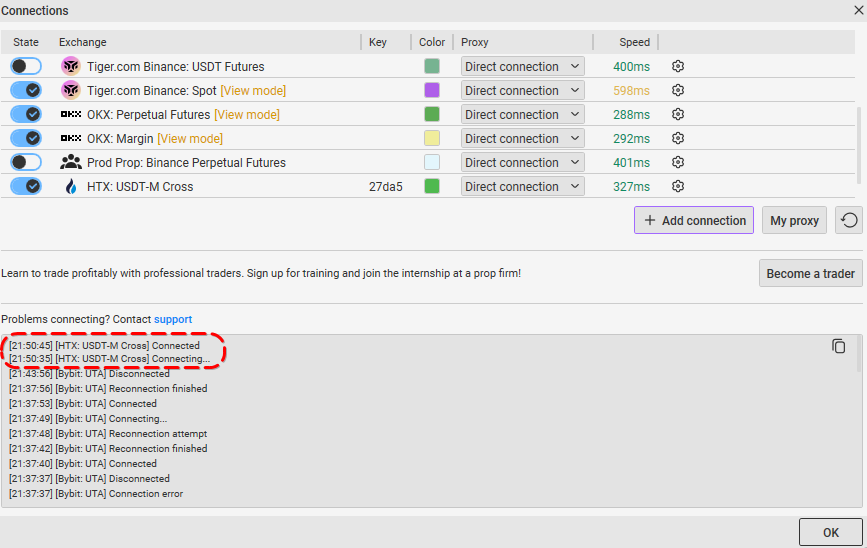Screen dimensions: 867x548
Task: Open settings gear for OKX Perpetual Futures
Action: coord(678,114)
